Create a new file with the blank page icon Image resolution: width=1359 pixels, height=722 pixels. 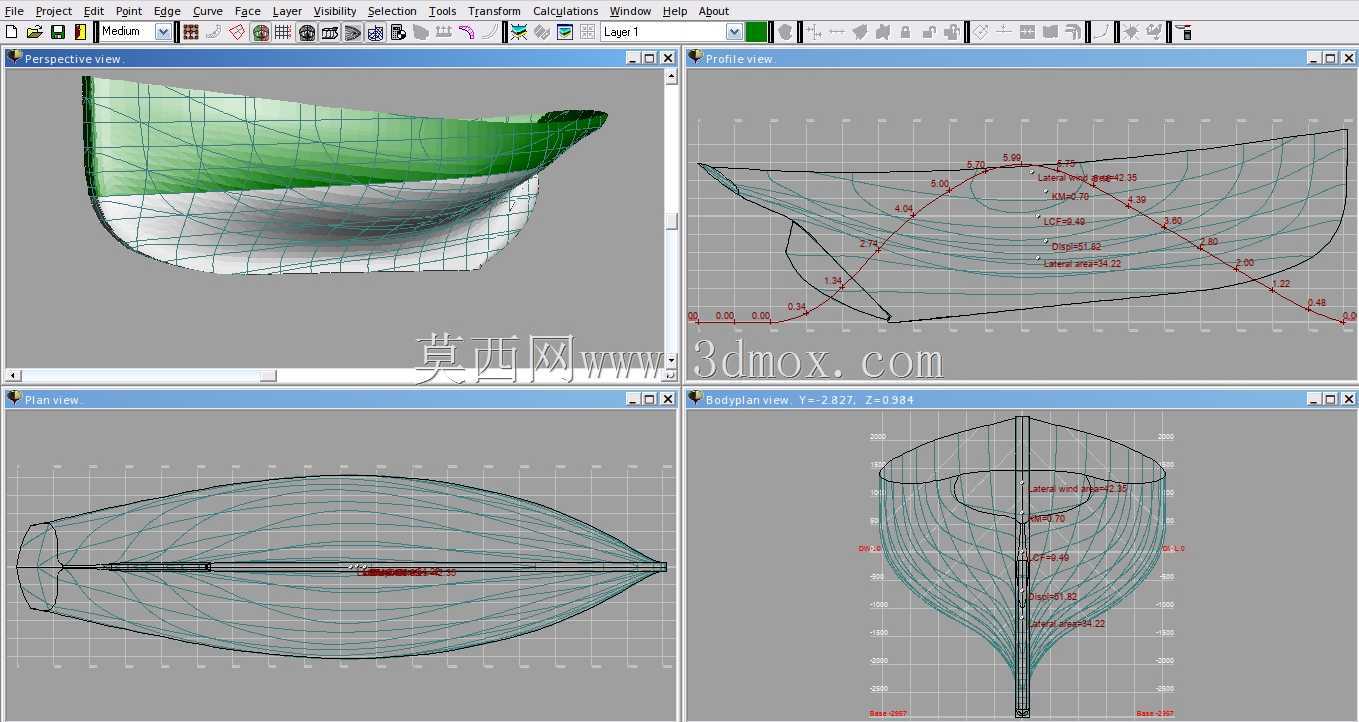pos(11,32)
